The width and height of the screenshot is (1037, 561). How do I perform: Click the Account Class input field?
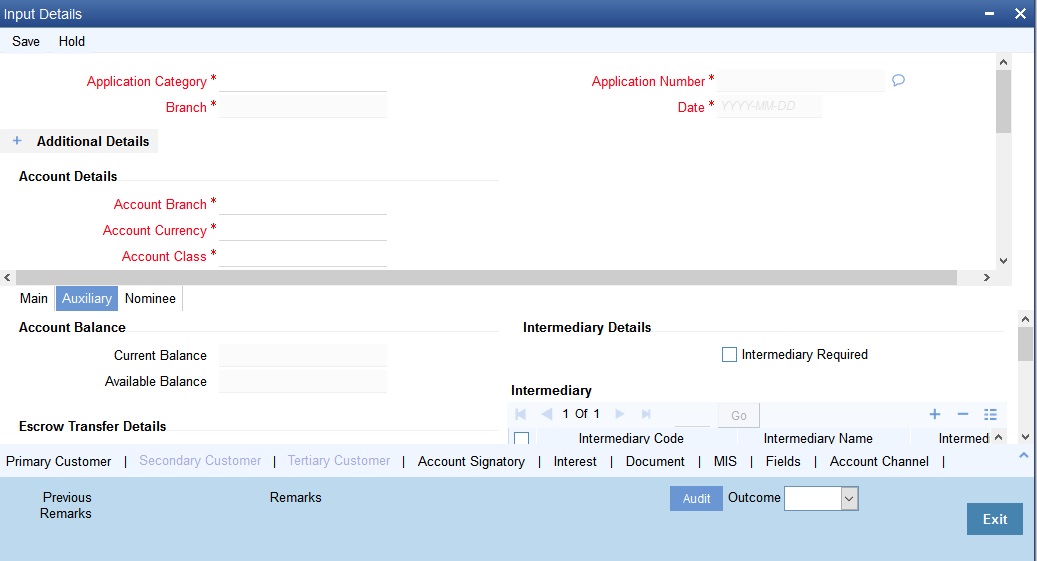303,255
